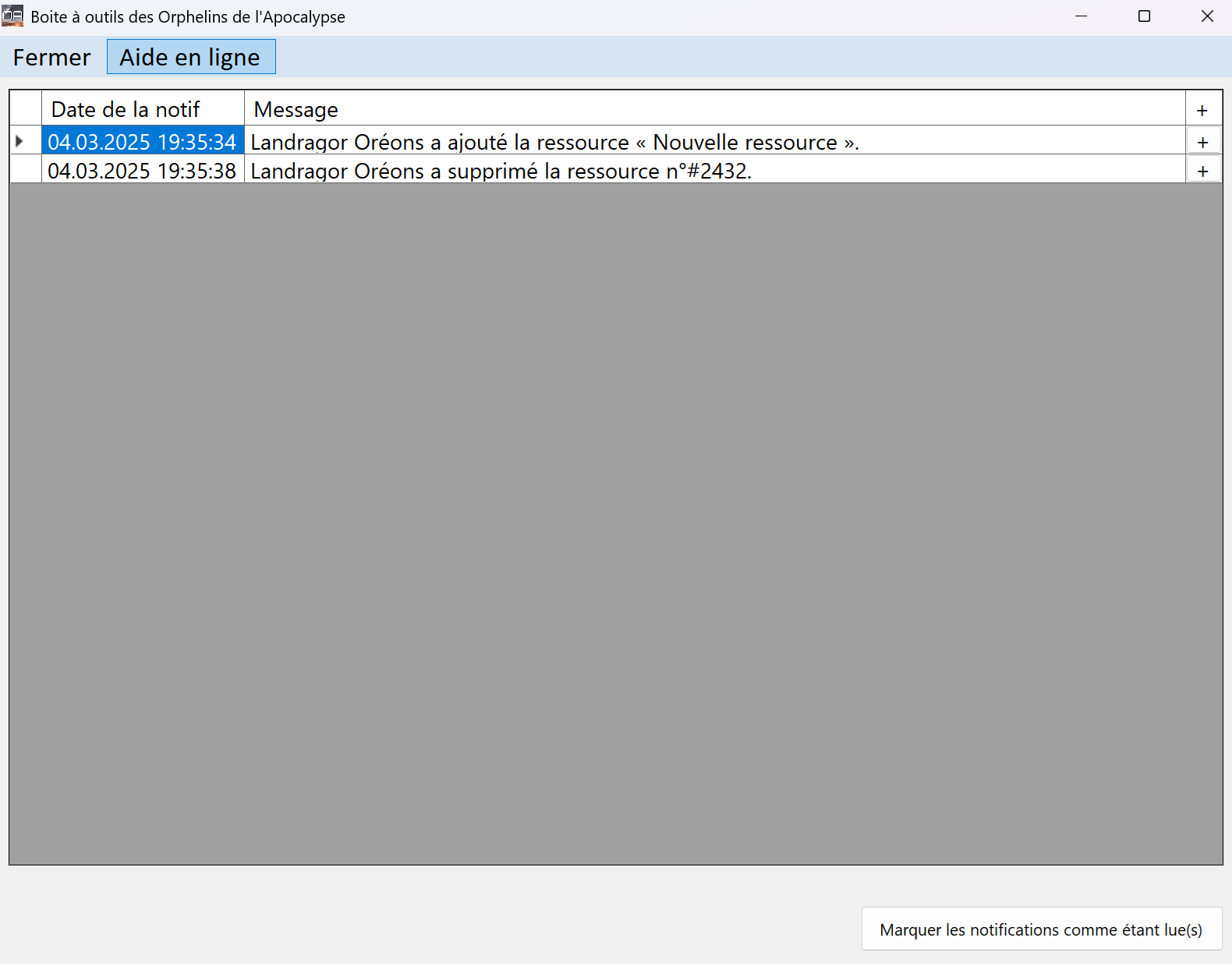Open the Aide en ligne menu

click(191, 57)
